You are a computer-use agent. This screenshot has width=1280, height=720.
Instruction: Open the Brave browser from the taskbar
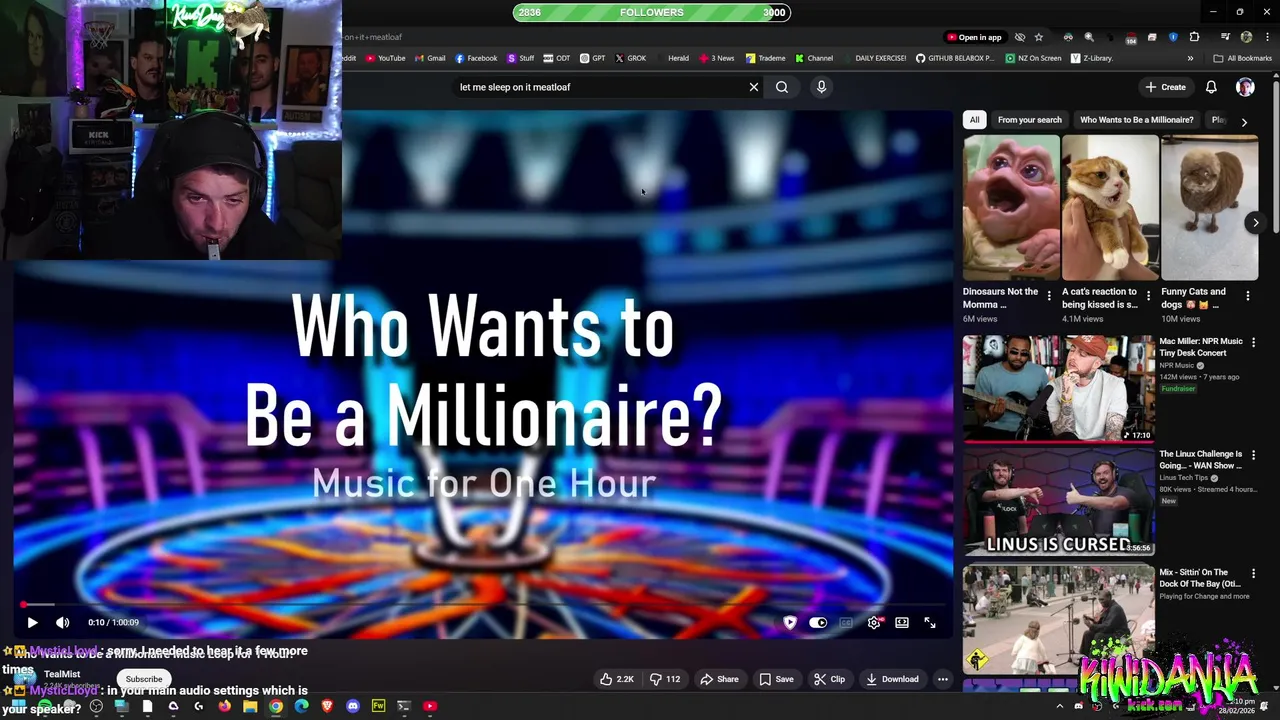[327, 706]
